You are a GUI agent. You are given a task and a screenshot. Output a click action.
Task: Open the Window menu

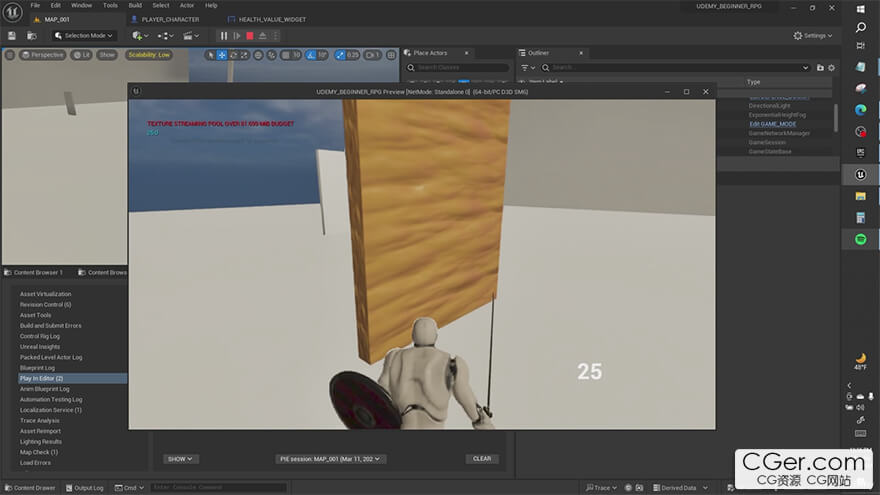point(81,5)
